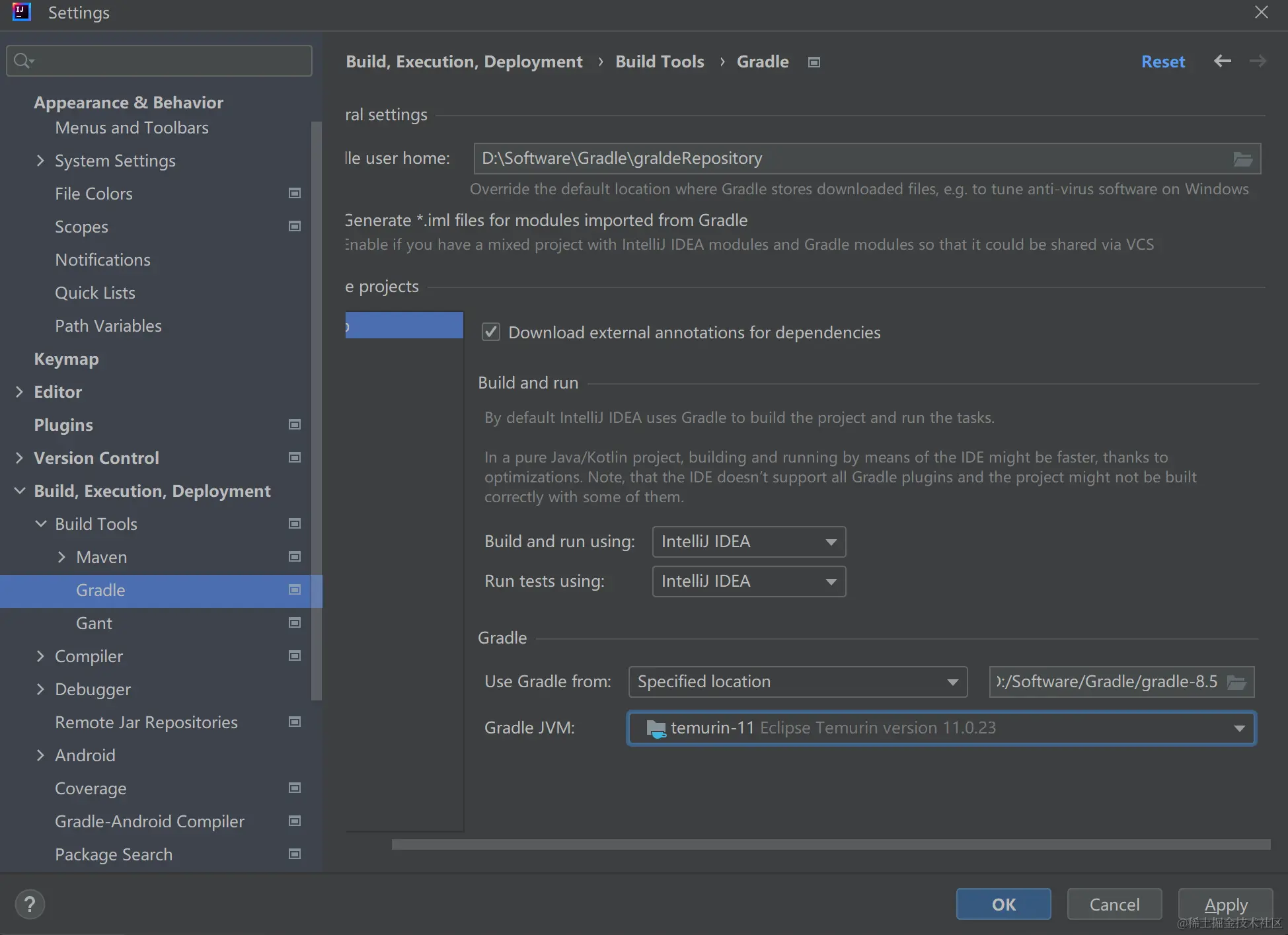Expand the Editor section

pyautogui.click(x=19, y=392)
